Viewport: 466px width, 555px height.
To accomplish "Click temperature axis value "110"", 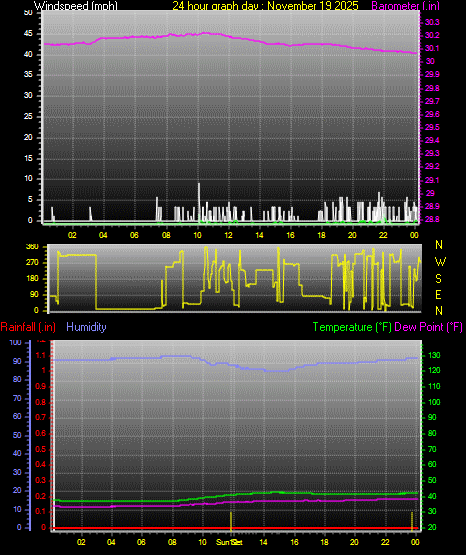I will [x=435, y=386].
